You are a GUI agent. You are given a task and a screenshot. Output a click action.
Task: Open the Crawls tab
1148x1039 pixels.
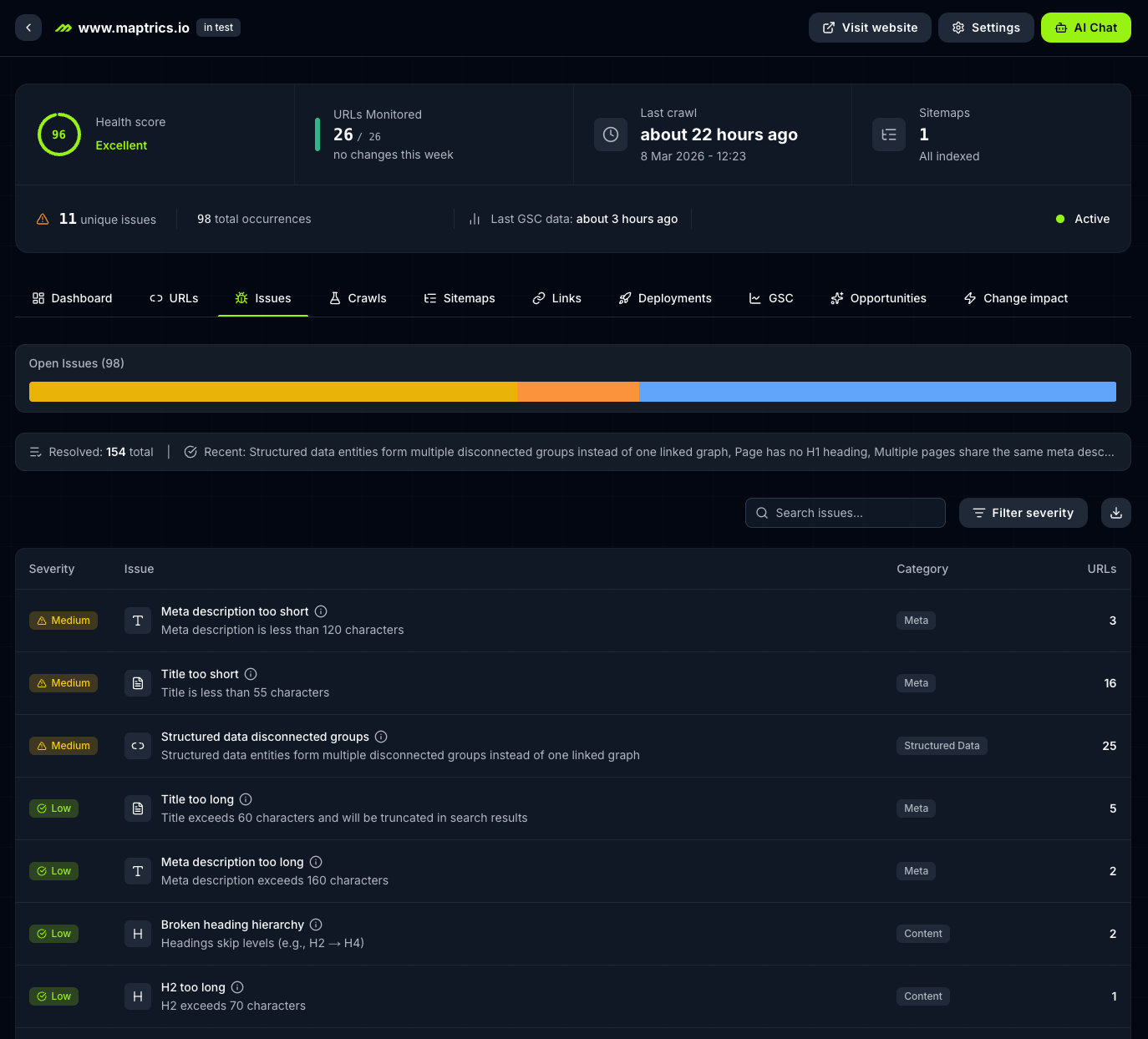point(358,298)
